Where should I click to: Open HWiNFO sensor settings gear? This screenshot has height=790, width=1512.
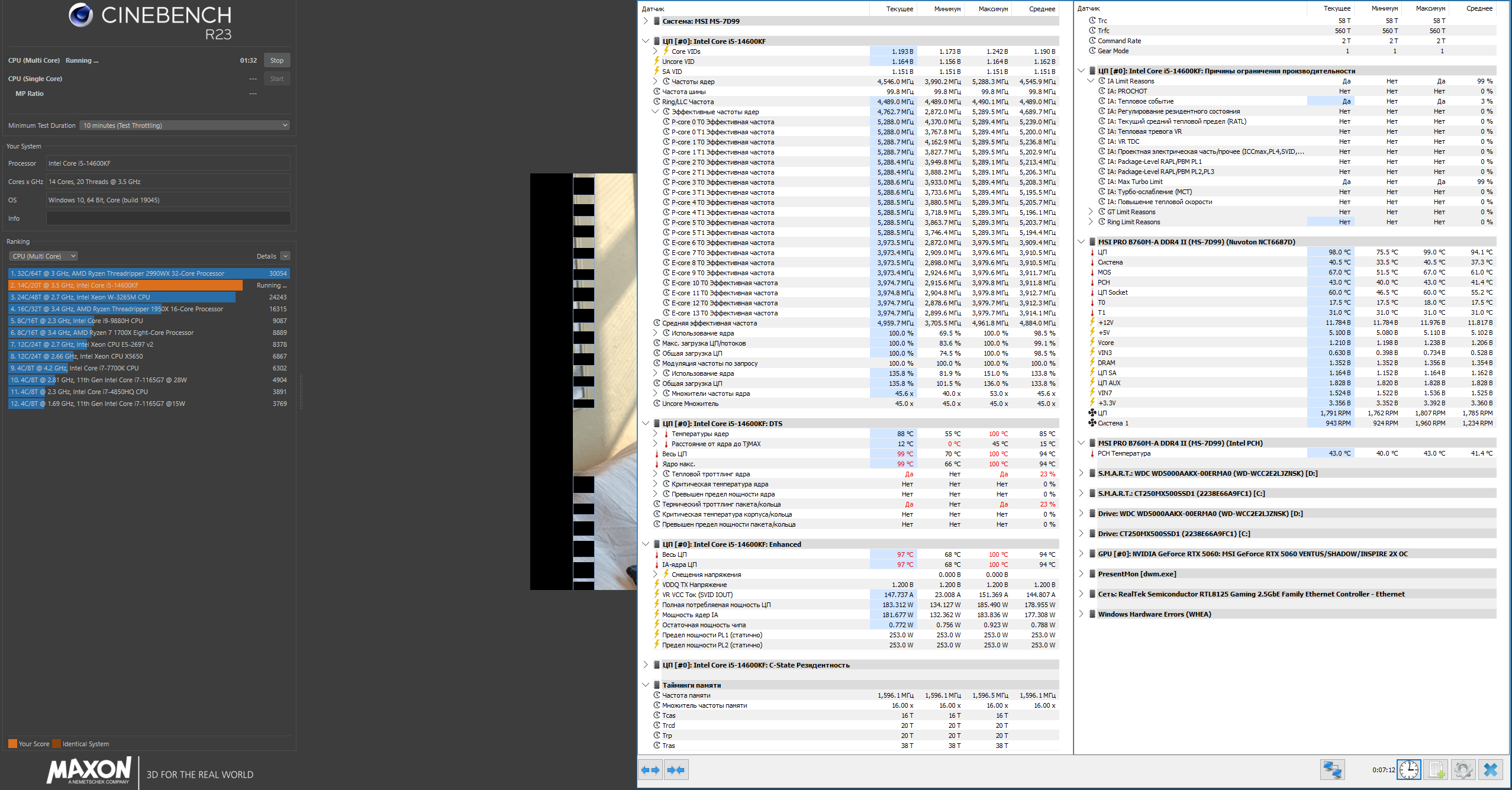pyautogui.click(x=1463, y=770)
